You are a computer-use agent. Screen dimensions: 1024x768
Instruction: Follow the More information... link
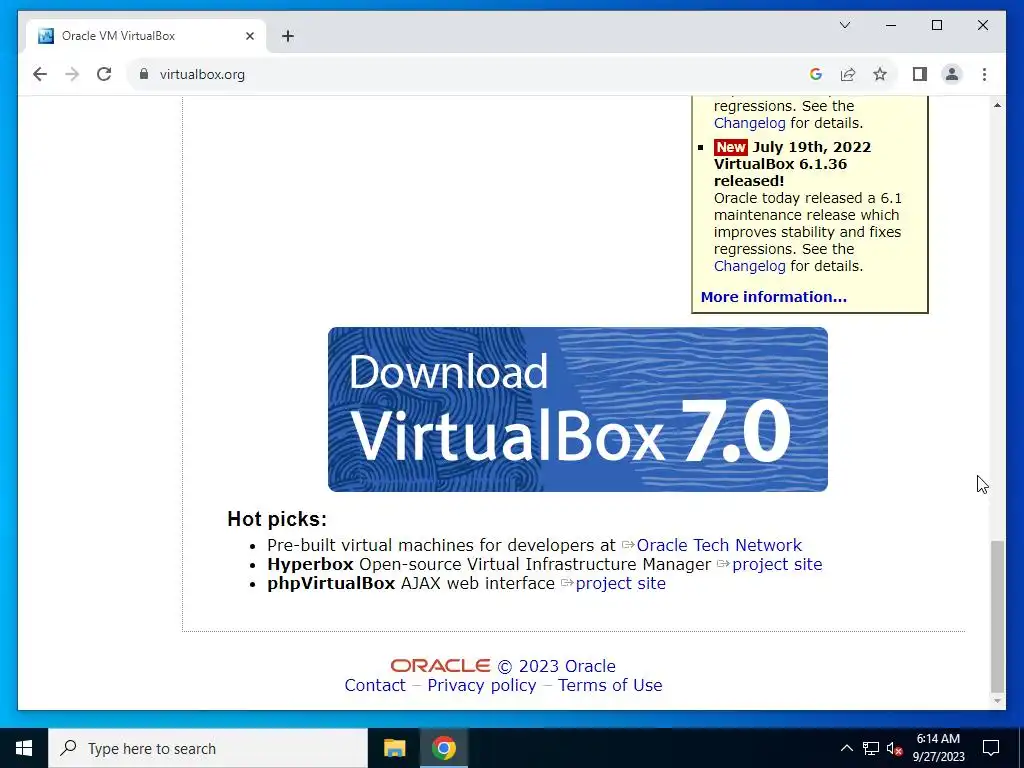pyautogui.click(x=773, y=297)
